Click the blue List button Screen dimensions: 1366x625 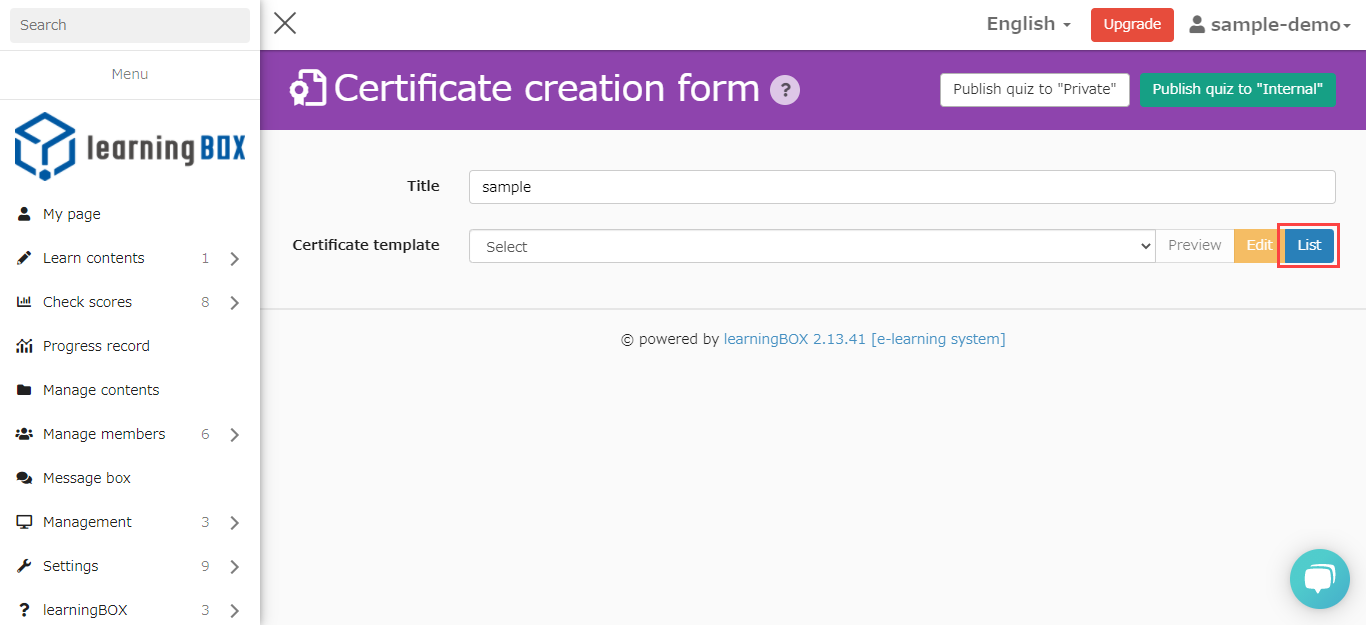(1309, 246)
